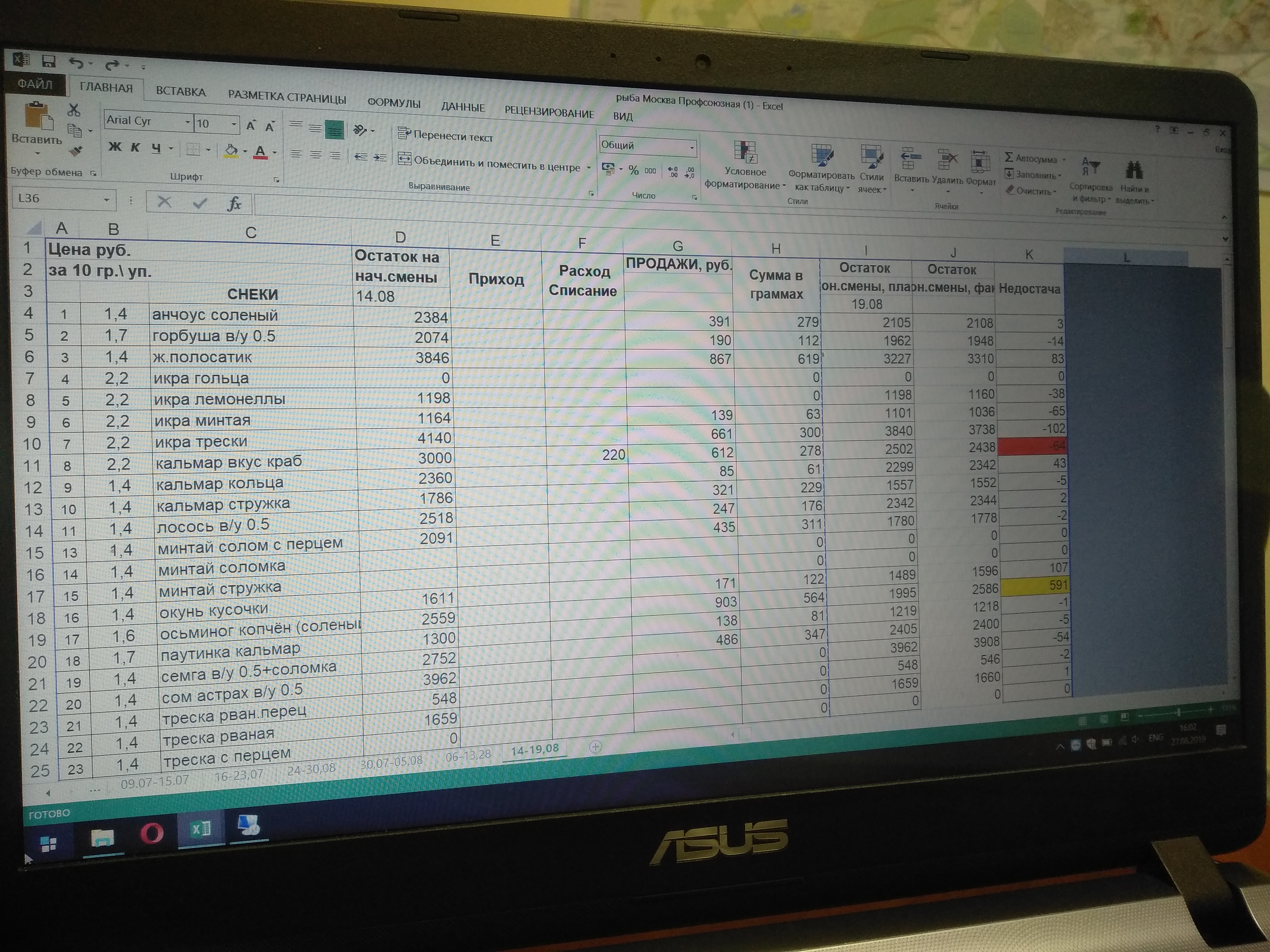
Task: Click the font color red A swatch
Action: pyautogui.click(x=260, y=151)
